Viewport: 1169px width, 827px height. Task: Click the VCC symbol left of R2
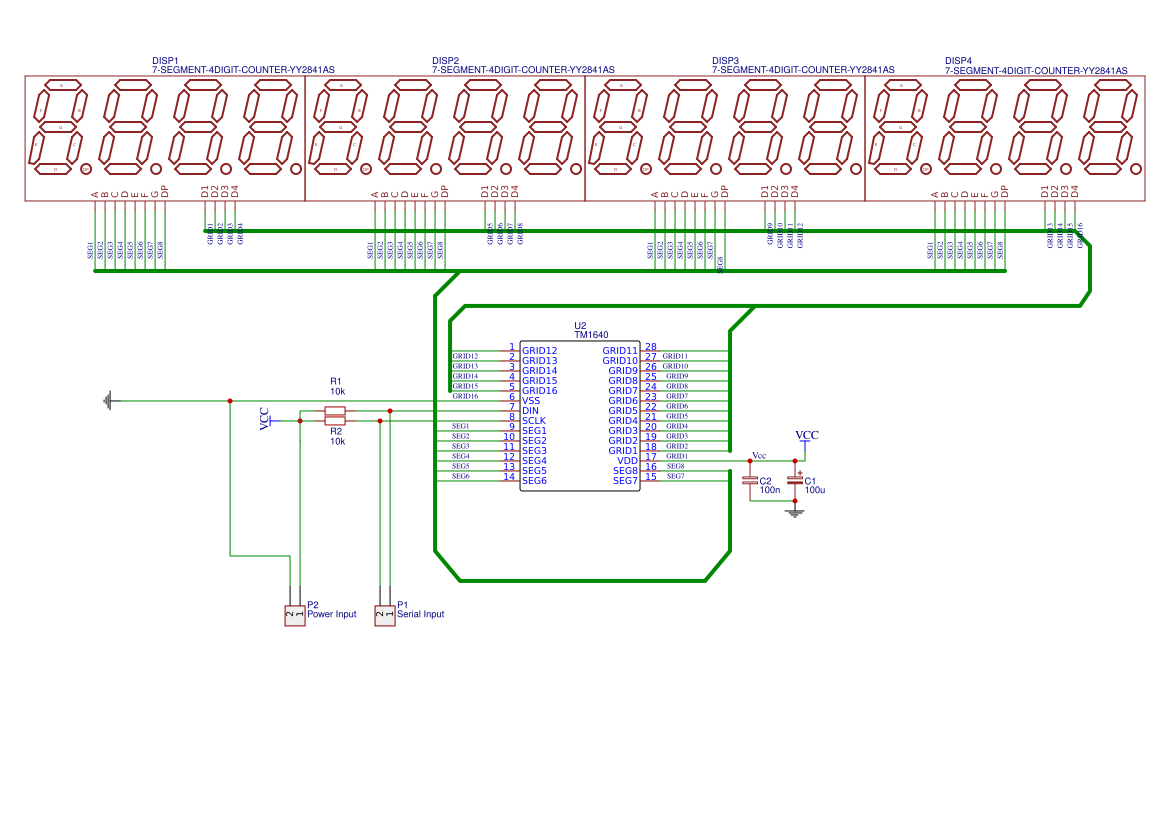point(267,420)
